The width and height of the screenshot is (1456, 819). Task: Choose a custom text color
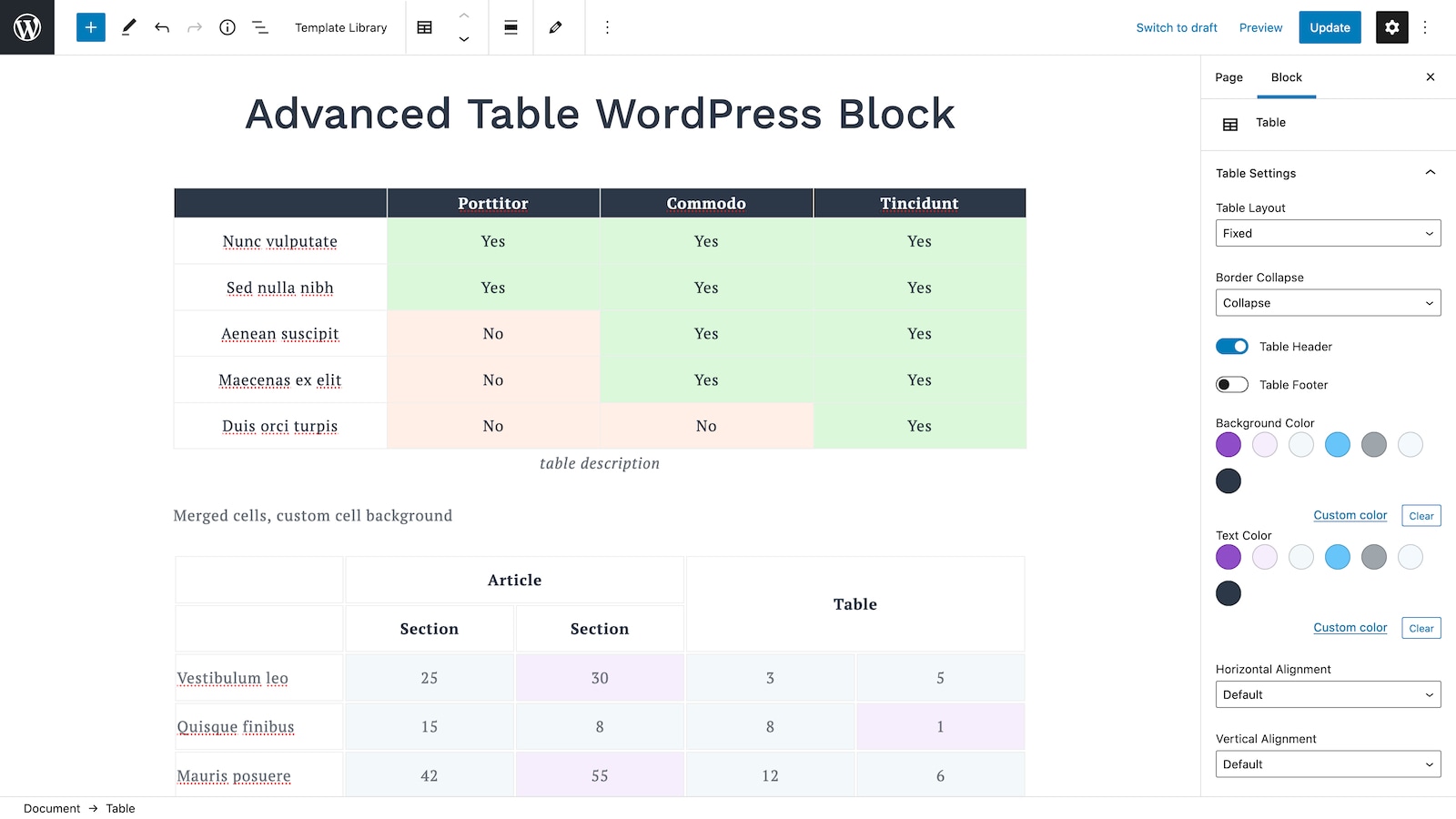(1350, 628)
